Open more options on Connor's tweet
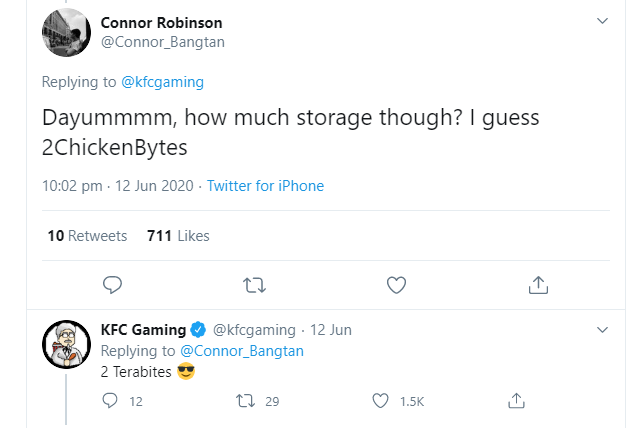The image size is (637, 428). 602,21
